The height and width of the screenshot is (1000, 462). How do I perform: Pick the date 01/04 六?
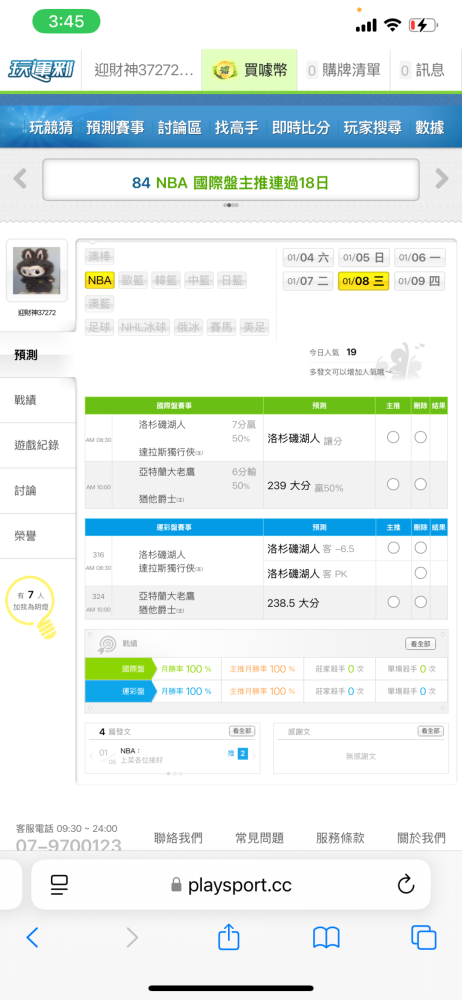pyautogui.click(x=308, y=258)
